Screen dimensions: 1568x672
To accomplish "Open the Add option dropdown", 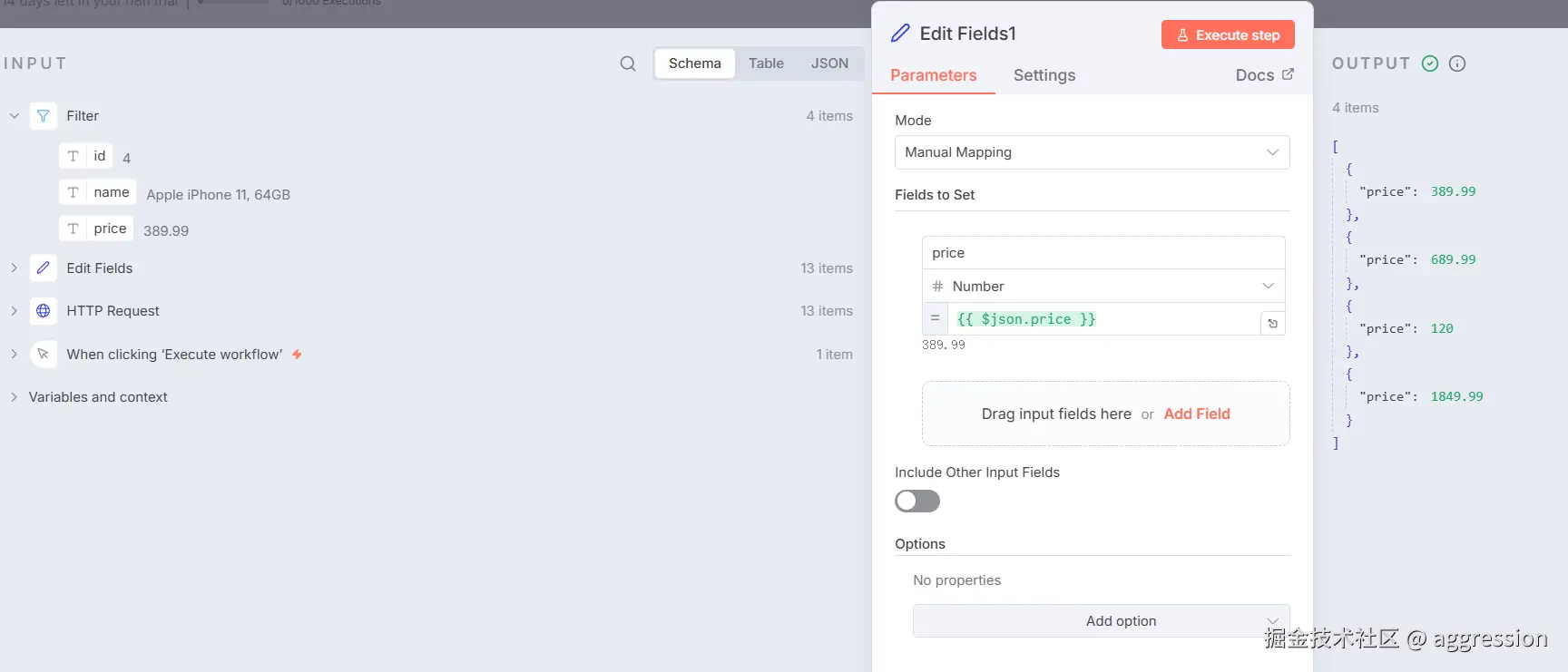I will (x=1101, y=621).
